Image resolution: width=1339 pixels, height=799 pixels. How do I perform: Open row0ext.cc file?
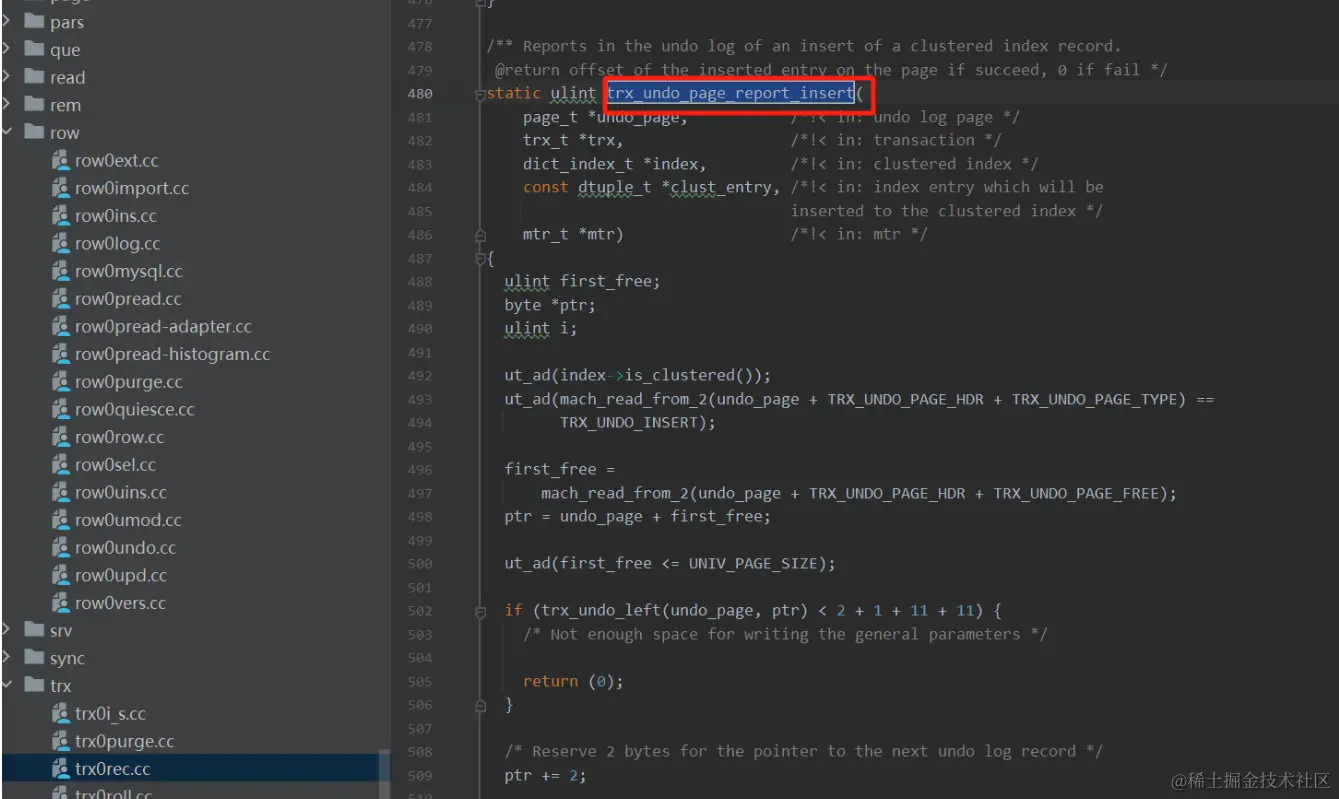[x=116, y=160]
